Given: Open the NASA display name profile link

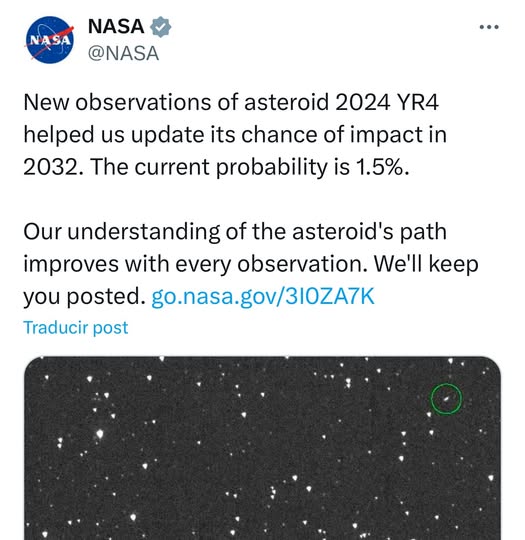Looking at the screenshot, I should tap(116, 27).
